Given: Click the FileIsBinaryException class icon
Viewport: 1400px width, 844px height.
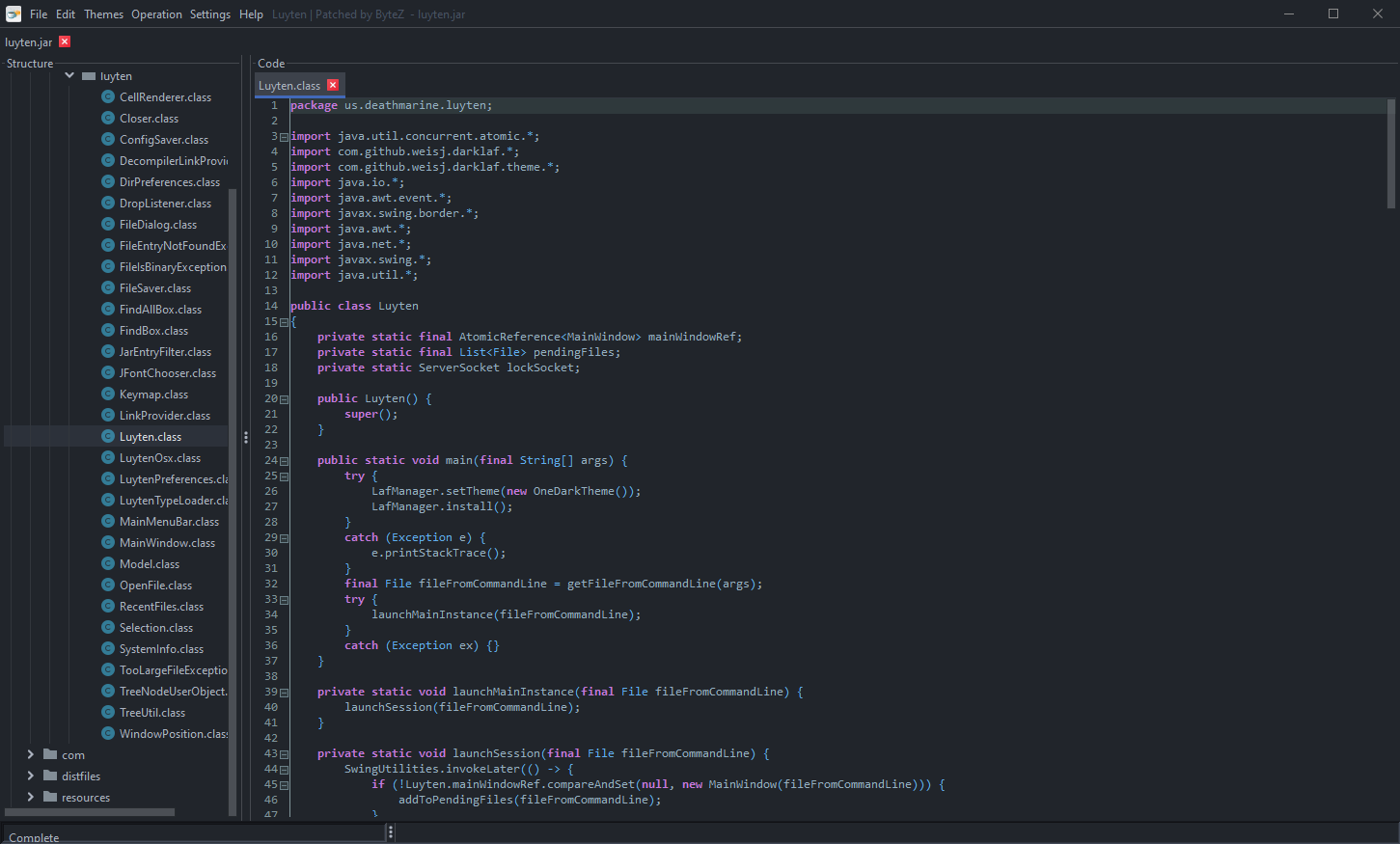Looking at the screenshot, I should [108, 266].
